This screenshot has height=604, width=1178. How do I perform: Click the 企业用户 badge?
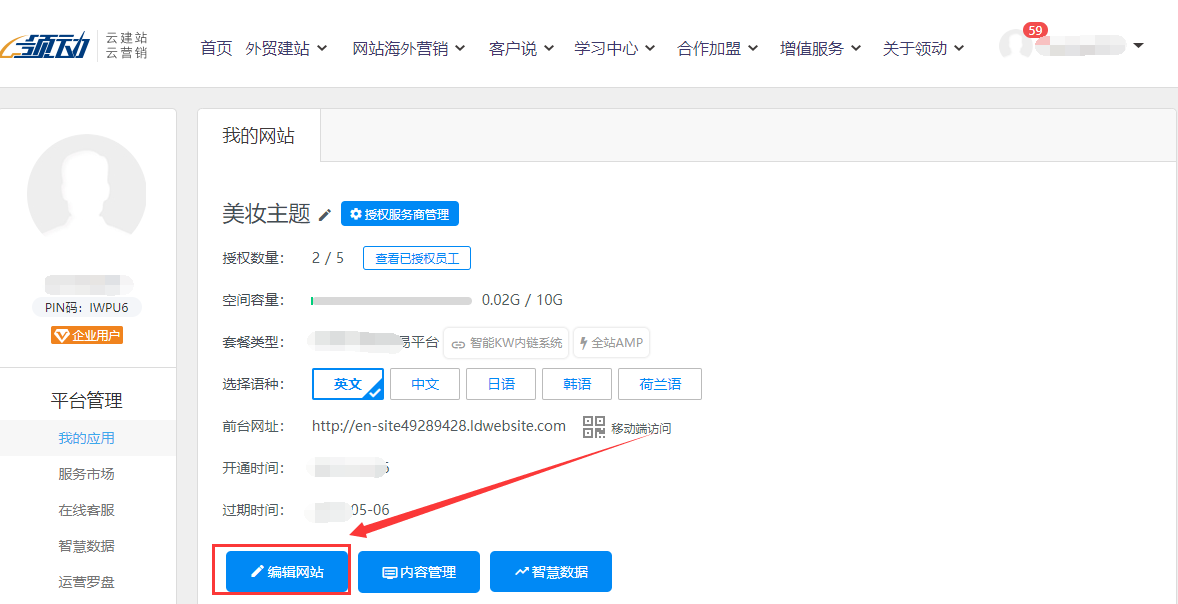click(87, 335)
